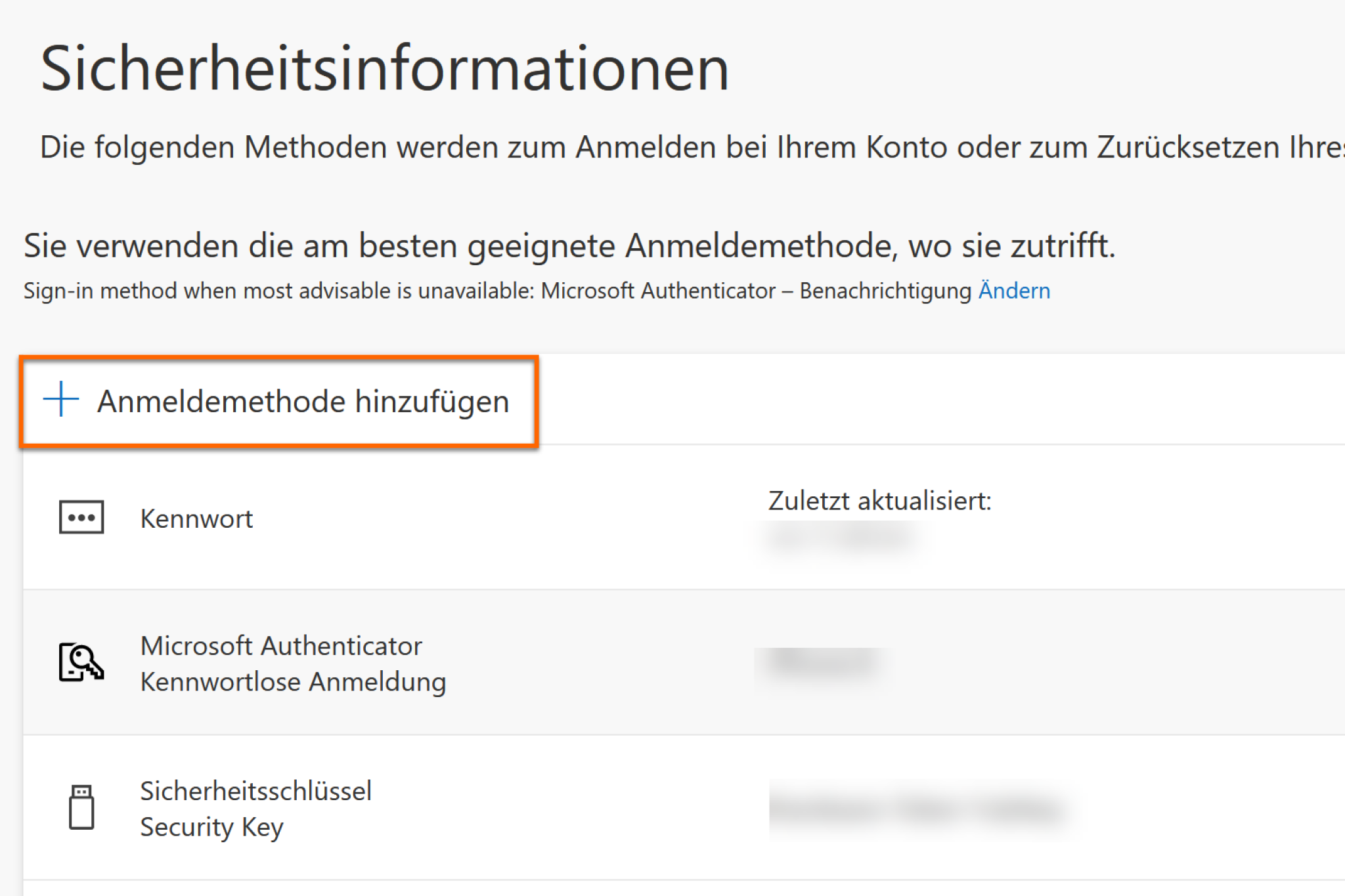Click the Kennwort password icon

81,517
